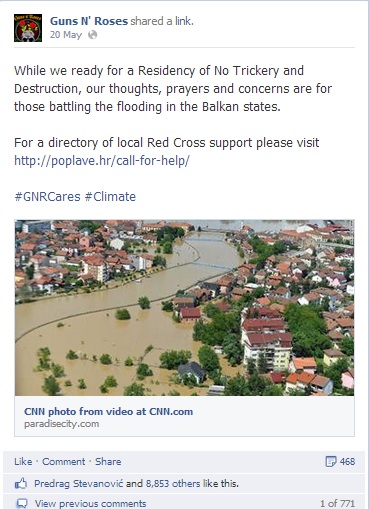Viewport: 369px width, 509px height.
Task: Open the 468 shares count
Action: [347, 462]
